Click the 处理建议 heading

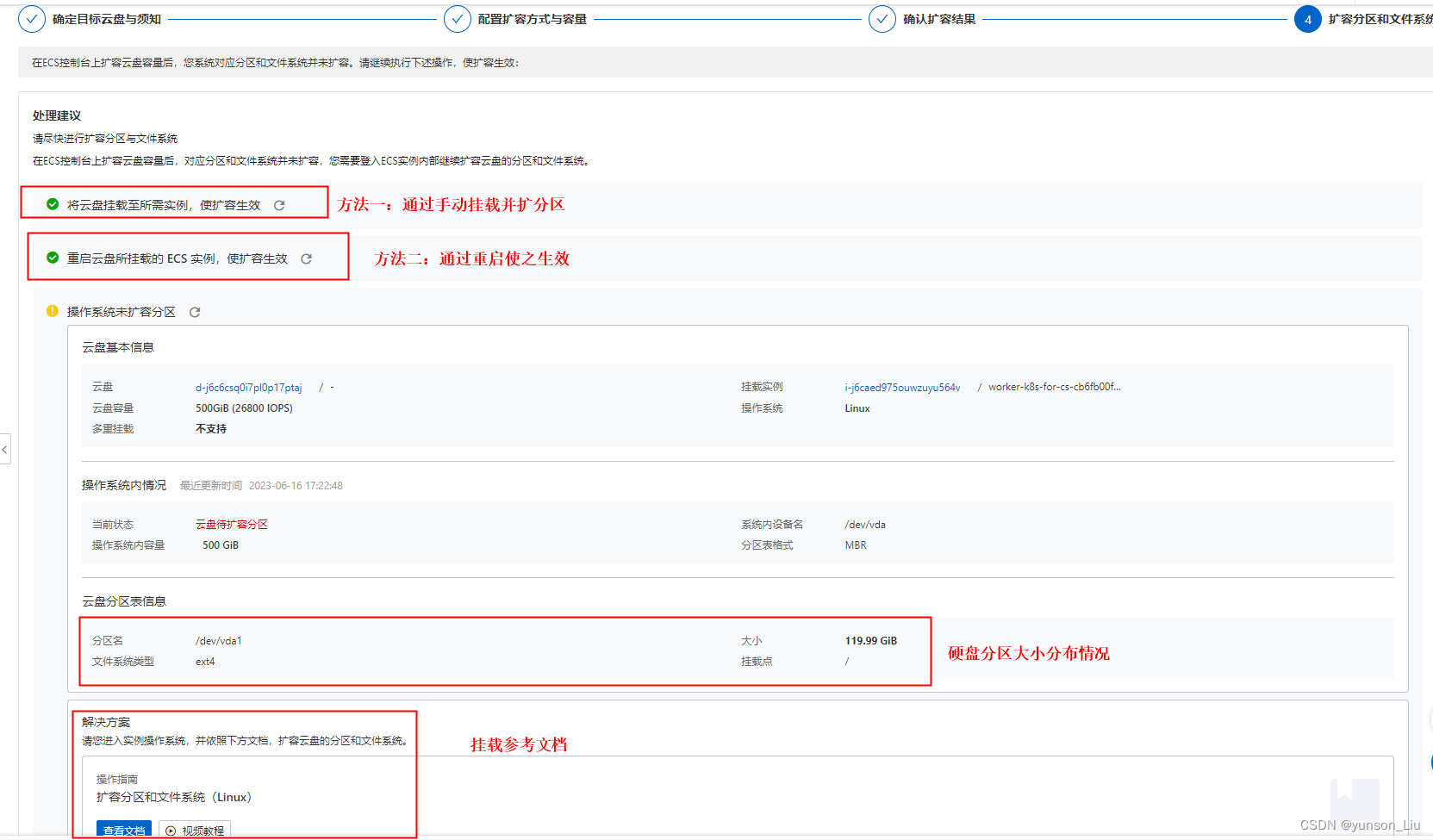tap(57, 115)
